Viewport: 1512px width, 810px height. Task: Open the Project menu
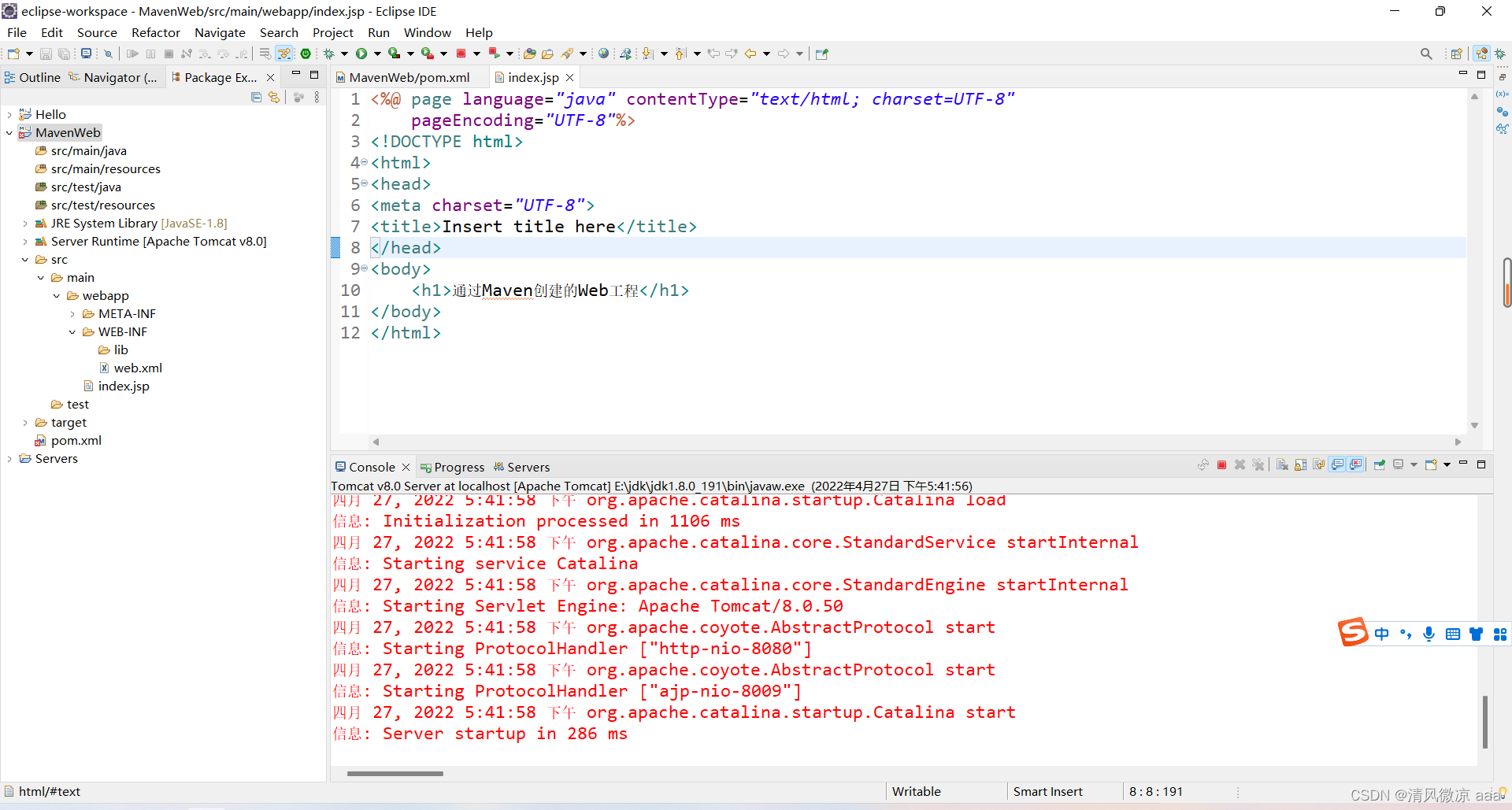point(333,32)
